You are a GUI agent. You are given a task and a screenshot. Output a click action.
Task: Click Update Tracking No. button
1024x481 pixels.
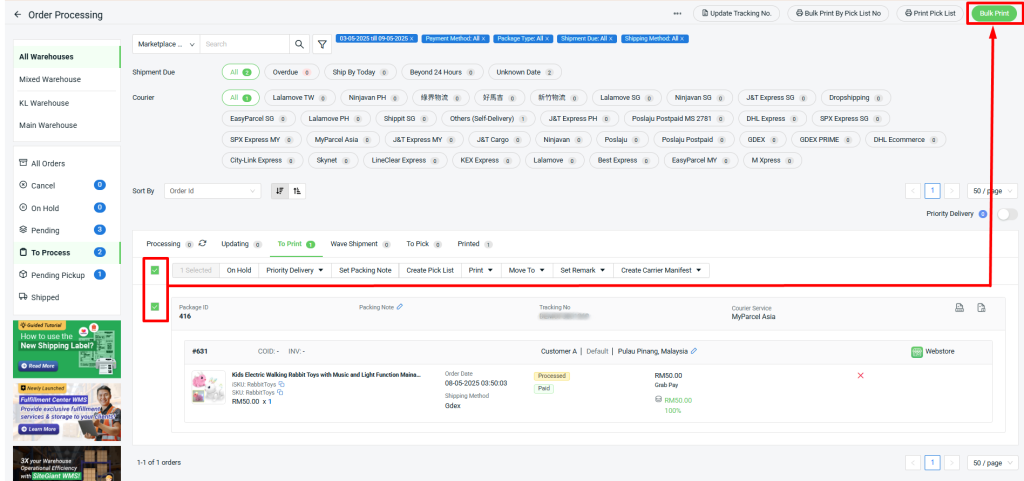(736, 14)
